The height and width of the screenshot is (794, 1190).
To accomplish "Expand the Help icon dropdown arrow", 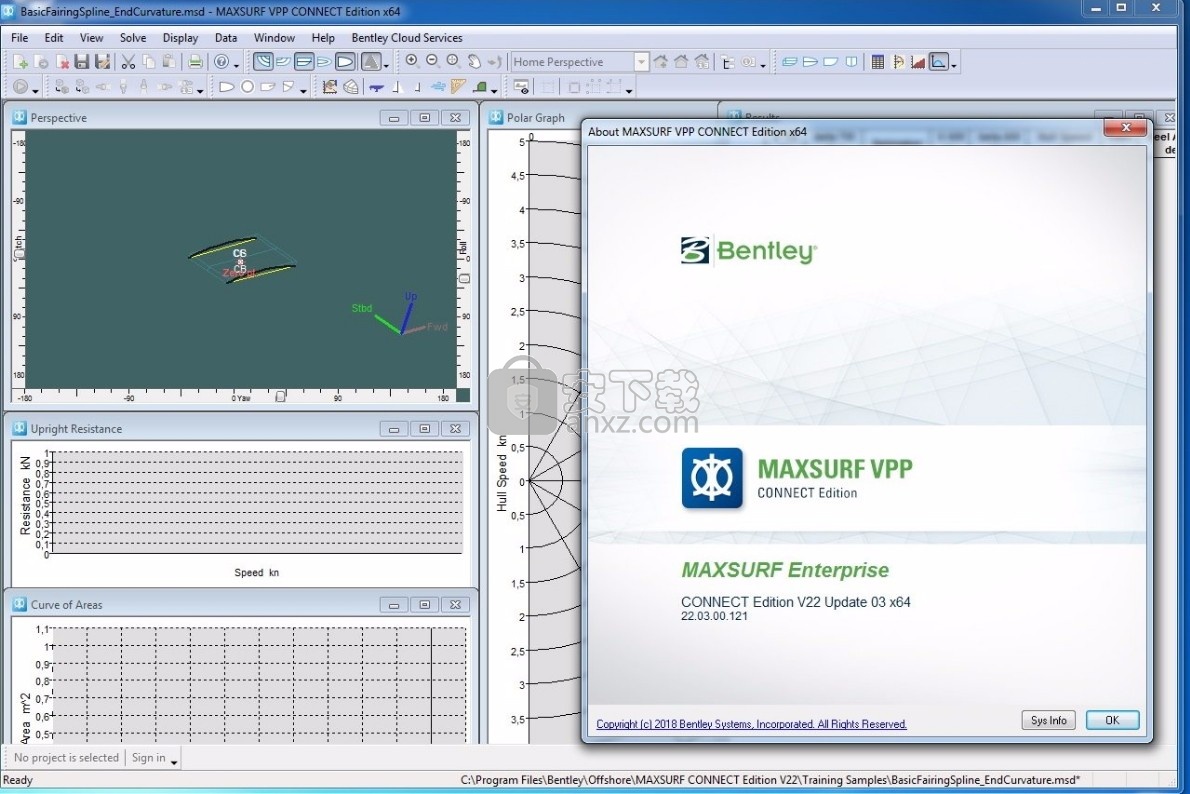I will 236,65.
